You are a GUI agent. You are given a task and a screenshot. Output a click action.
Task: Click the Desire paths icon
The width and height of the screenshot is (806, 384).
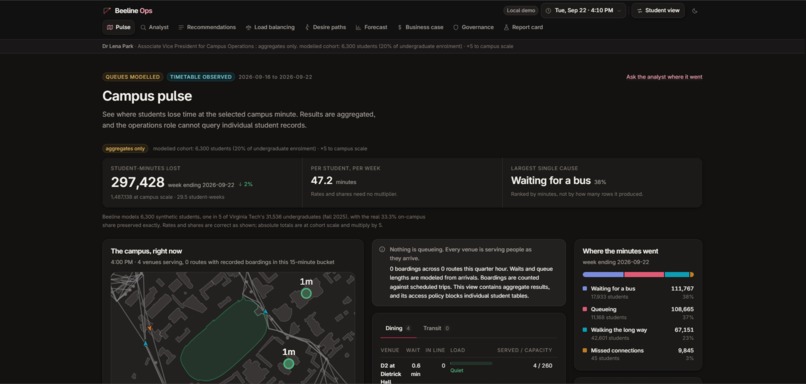(x=307, y=27)
